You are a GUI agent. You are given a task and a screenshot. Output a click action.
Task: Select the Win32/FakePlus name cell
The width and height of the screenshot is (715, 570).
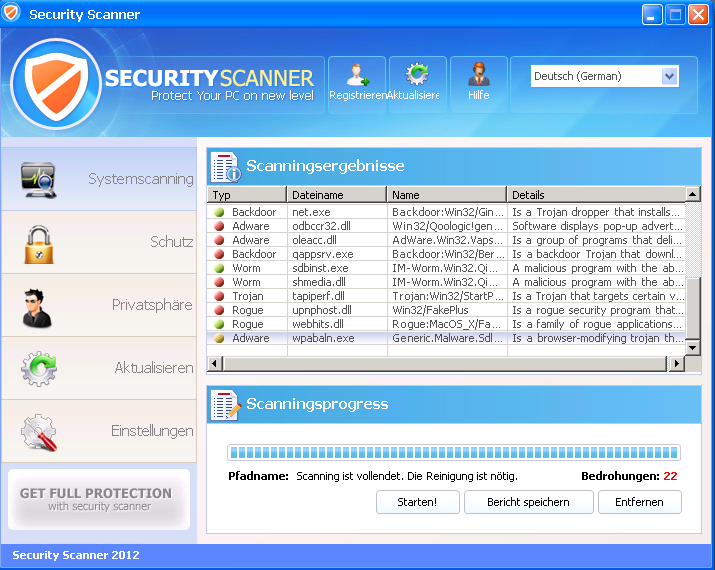[x=447, y=310]
